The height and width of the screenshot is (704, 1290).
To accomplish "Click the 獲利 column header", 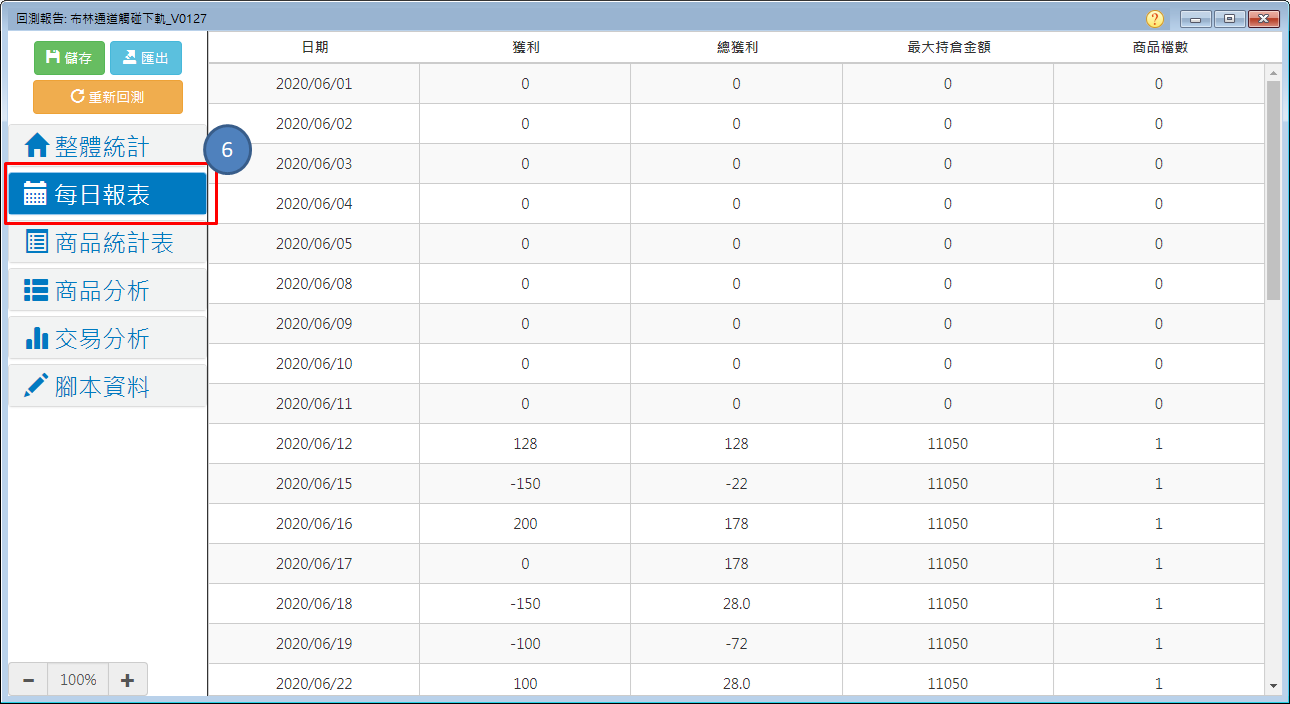I will coord(525,47).
